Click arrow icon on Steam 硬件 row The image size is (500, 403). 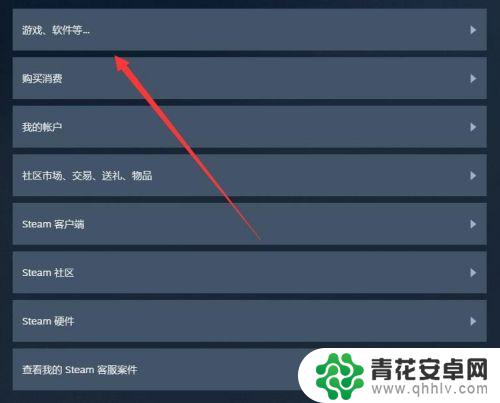pyautogui.click(x=473, y=321)
